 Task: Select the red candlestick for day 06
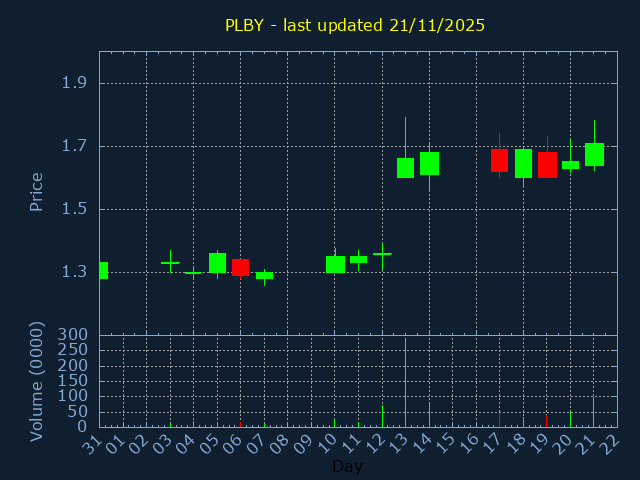coord(240,267)
